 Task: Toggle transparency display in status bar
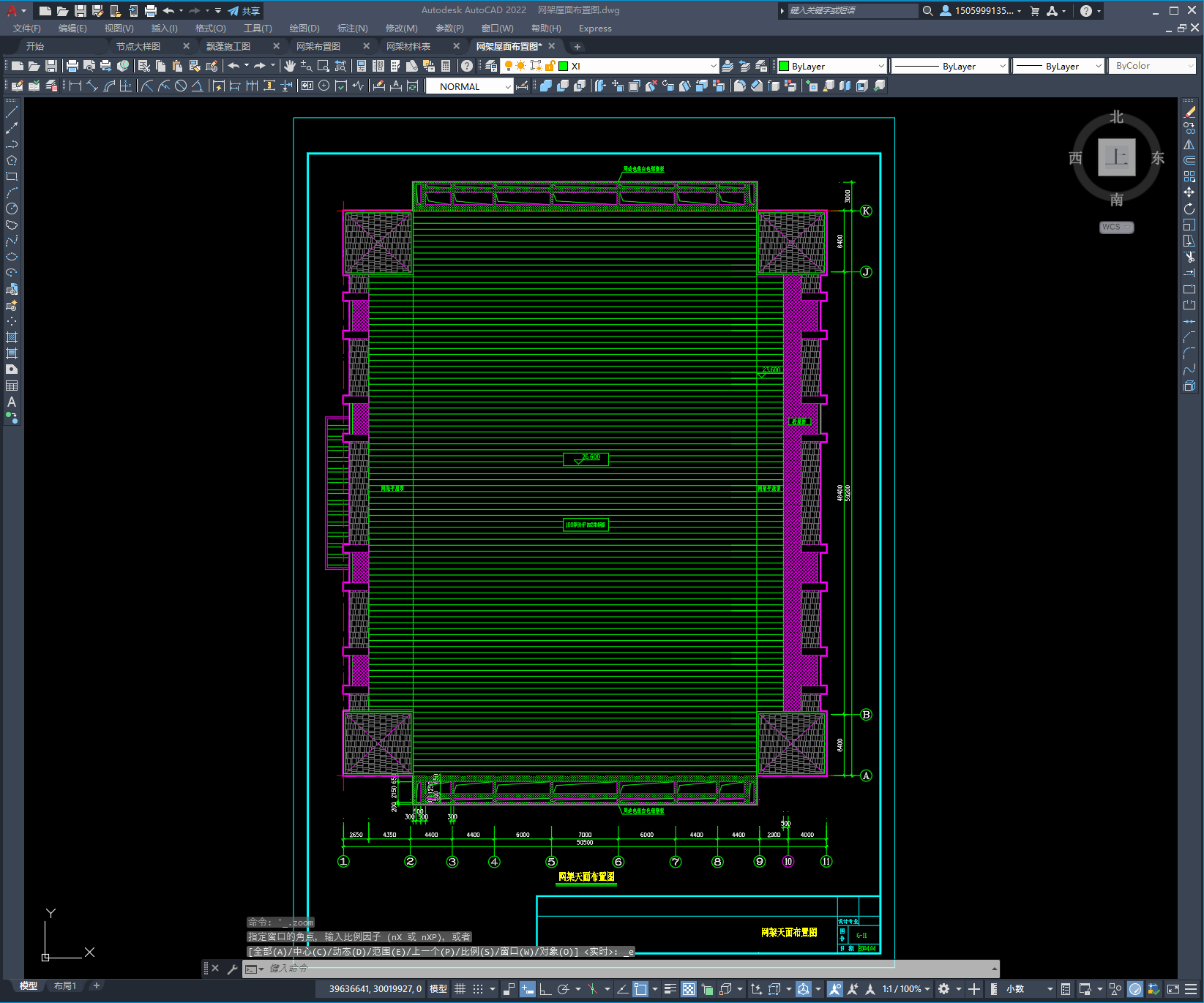coord(689,989)
